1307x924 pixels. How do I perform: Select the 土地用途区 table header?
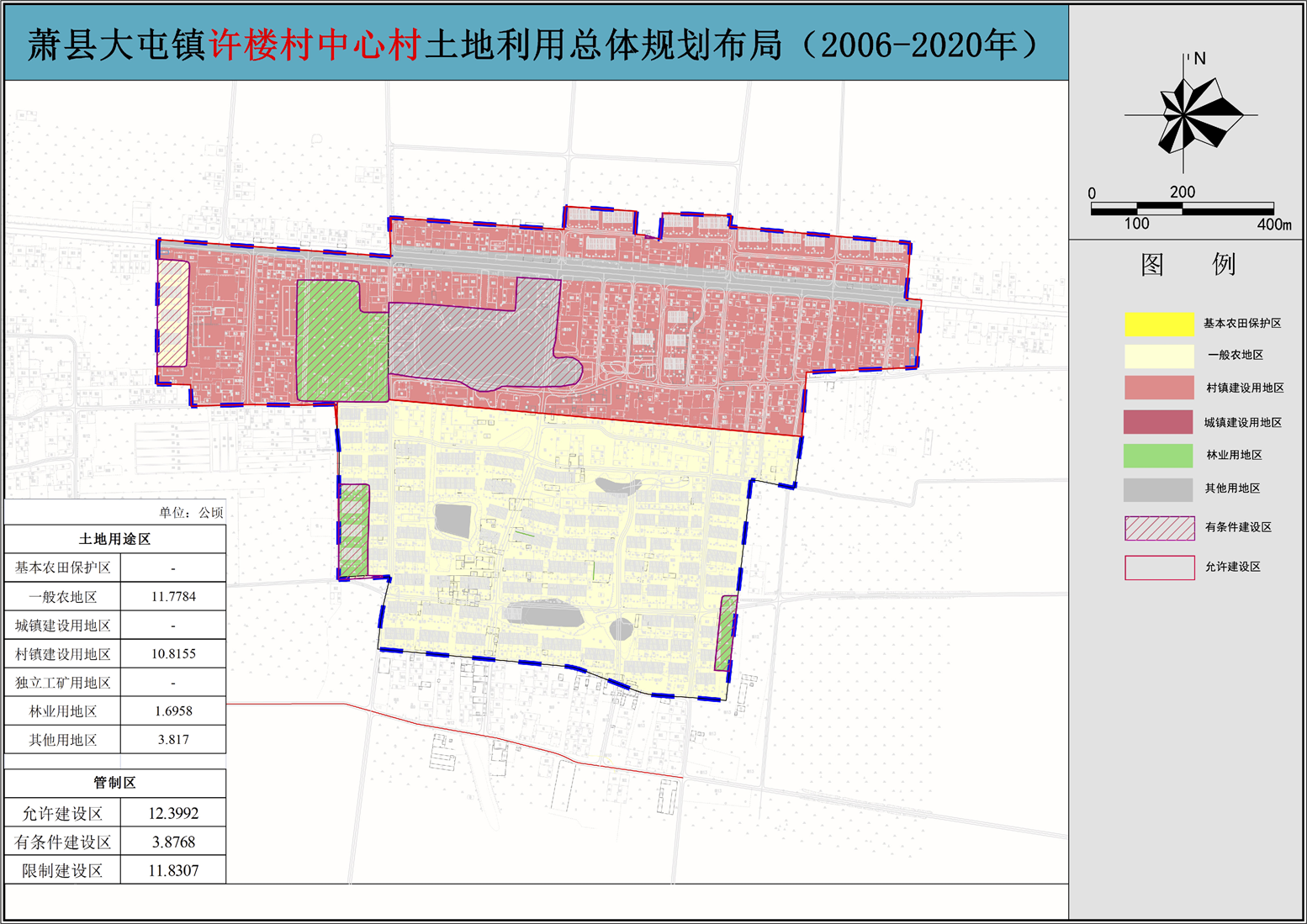(114, 539)
